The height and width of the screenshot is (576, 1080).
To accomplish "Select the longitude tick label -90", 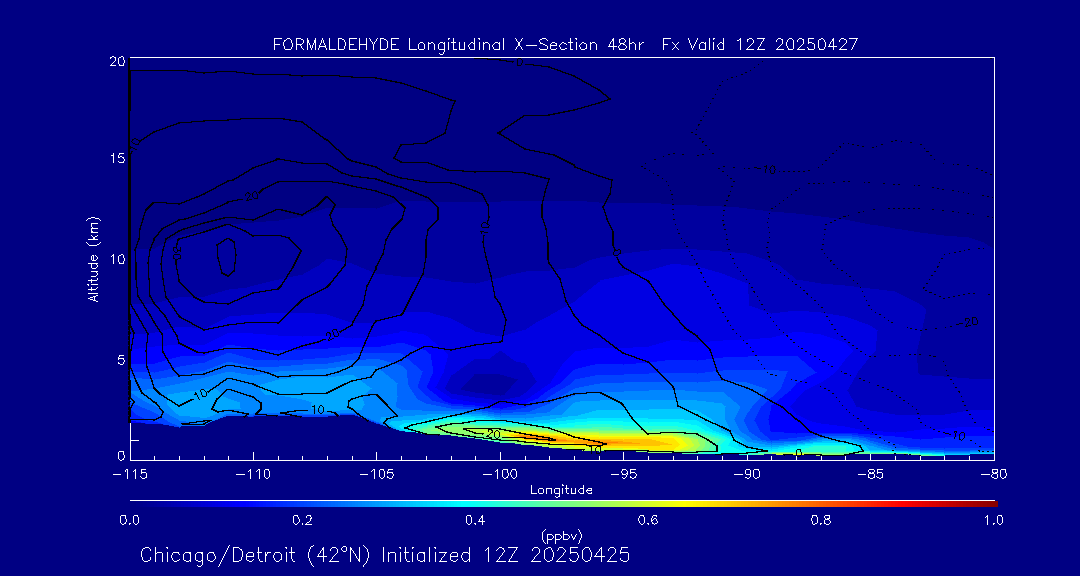I will (x=747, y=475).
